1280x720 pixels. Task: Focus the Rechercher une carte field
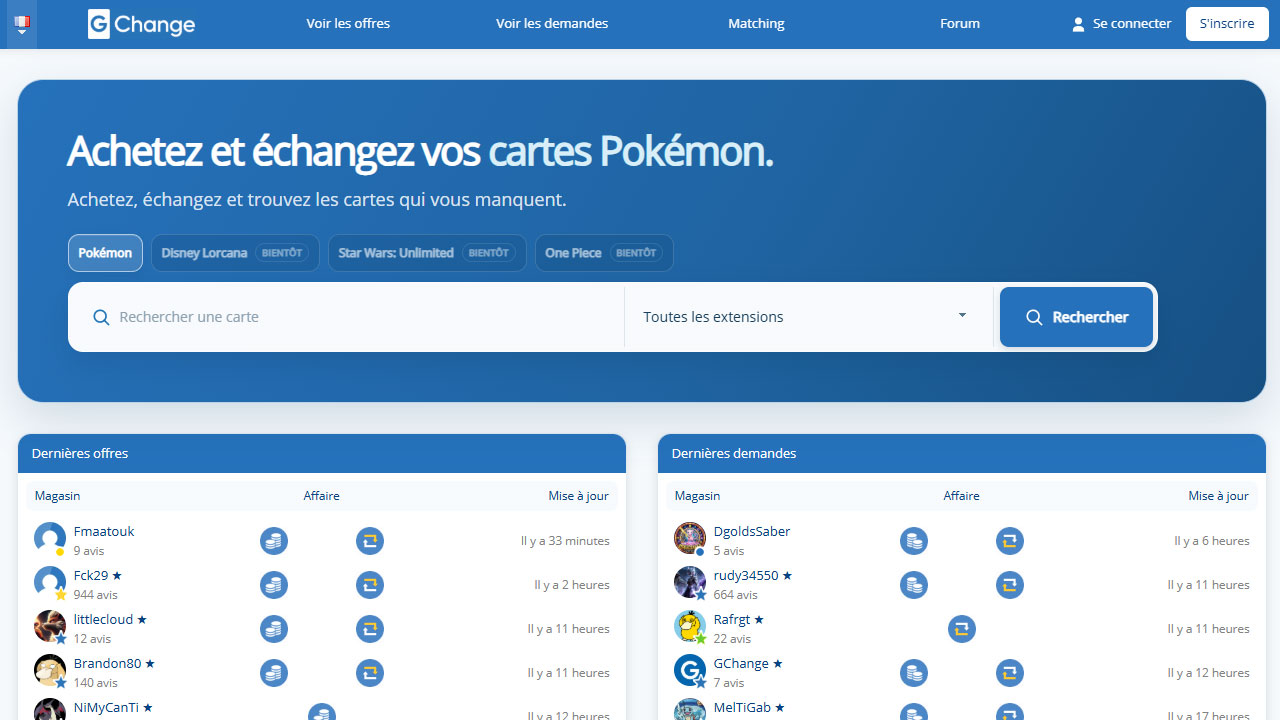pyautogui.click(x=346, y=317)
